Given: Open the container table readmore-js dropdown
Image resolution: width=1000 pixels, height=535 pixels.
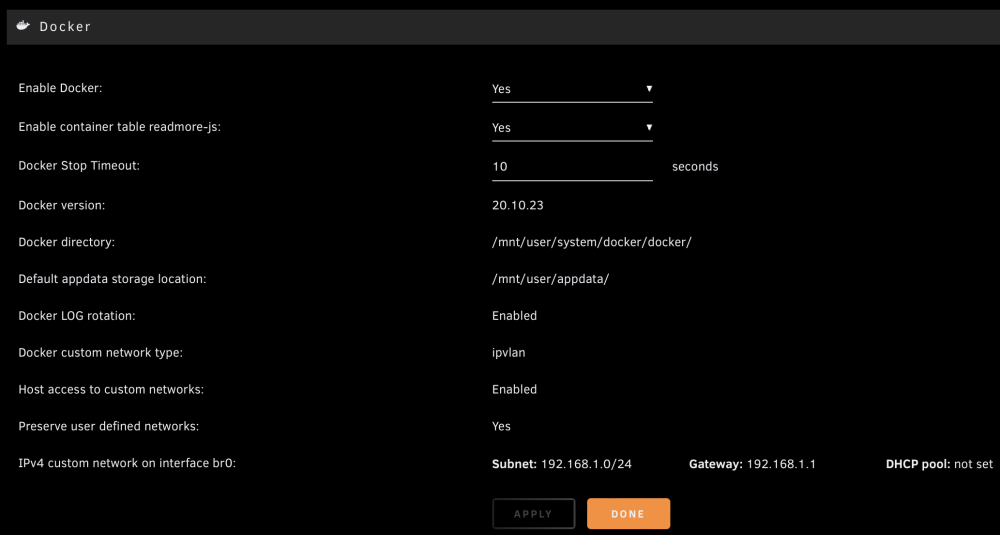Looking at the screenshot, I should click(x=572, y=128).
